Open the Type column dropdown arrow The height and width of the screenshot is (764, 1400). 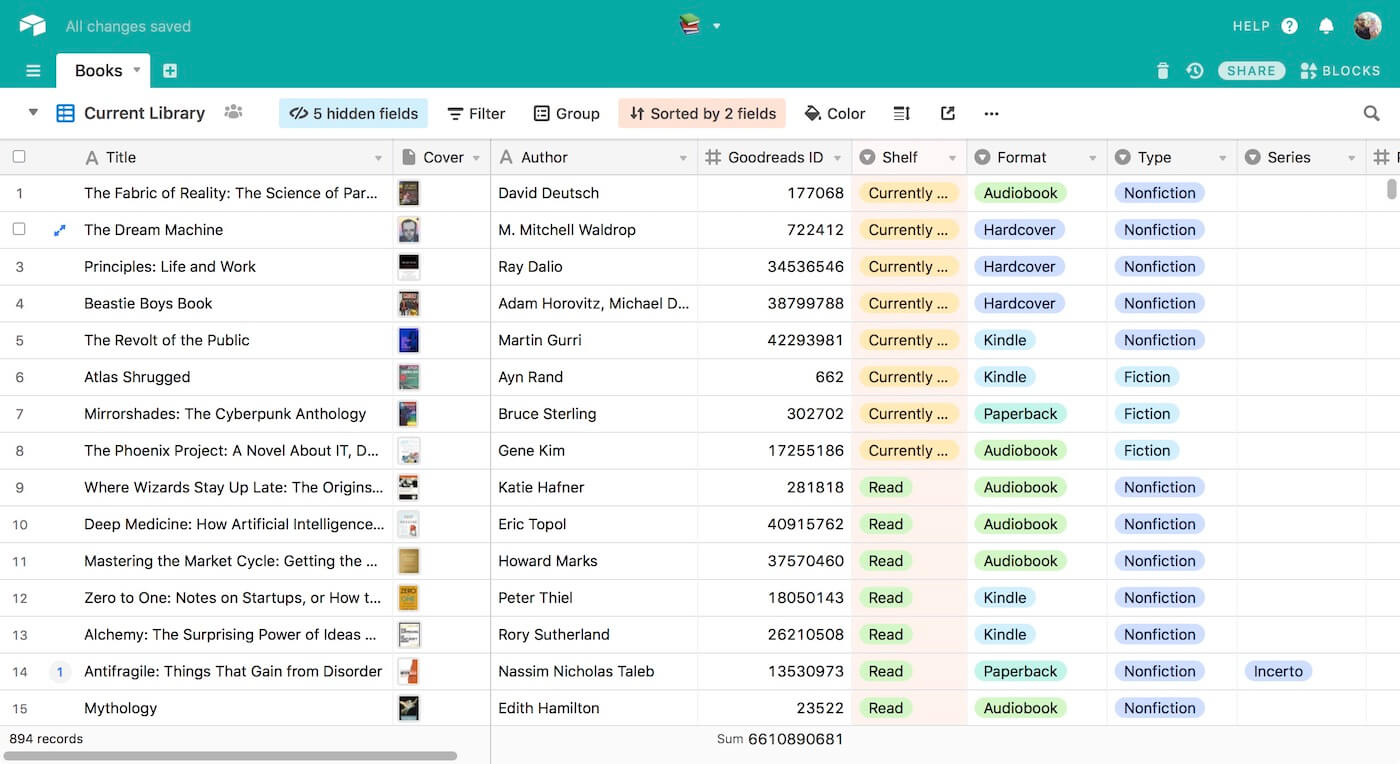(x=1222, y=158)
